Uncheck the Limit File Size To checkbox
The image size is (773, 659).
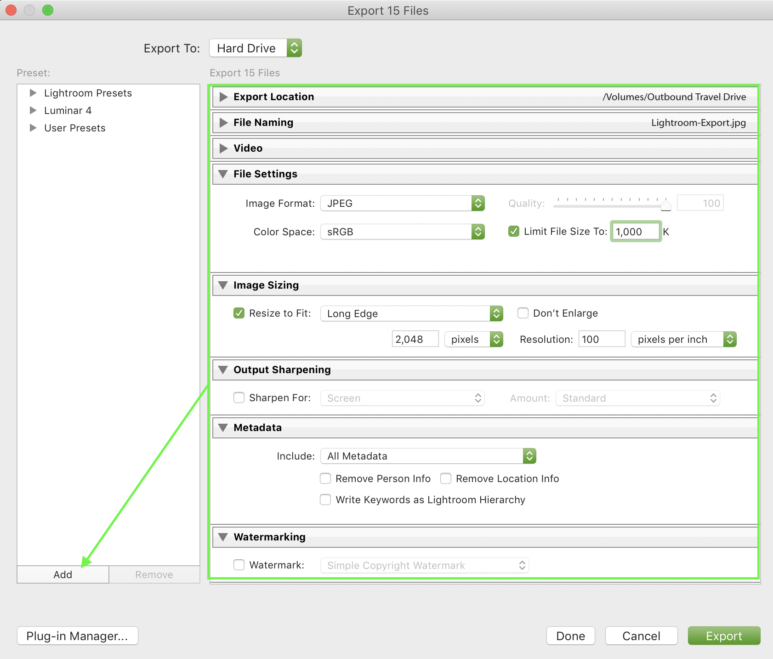click(515, 232)
